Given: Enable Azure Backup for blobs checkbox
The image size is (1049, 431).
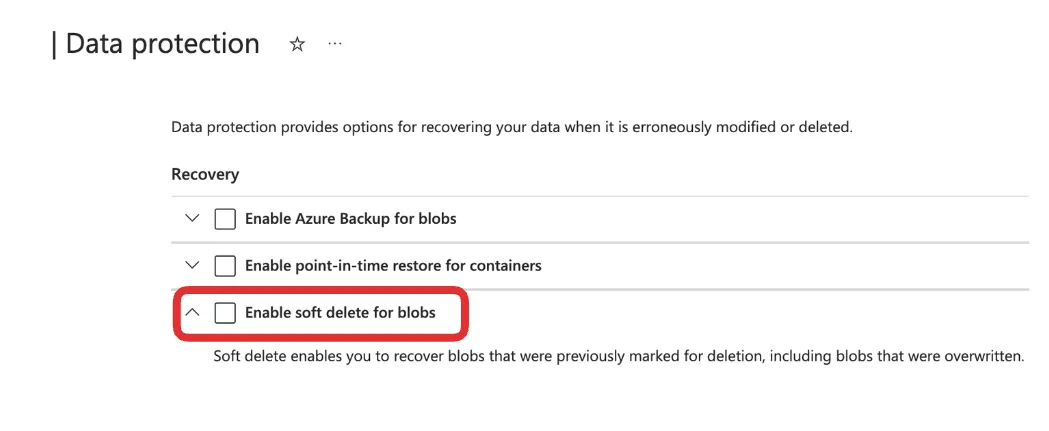Looking at the screenshot, I should (x=225, y=219).
